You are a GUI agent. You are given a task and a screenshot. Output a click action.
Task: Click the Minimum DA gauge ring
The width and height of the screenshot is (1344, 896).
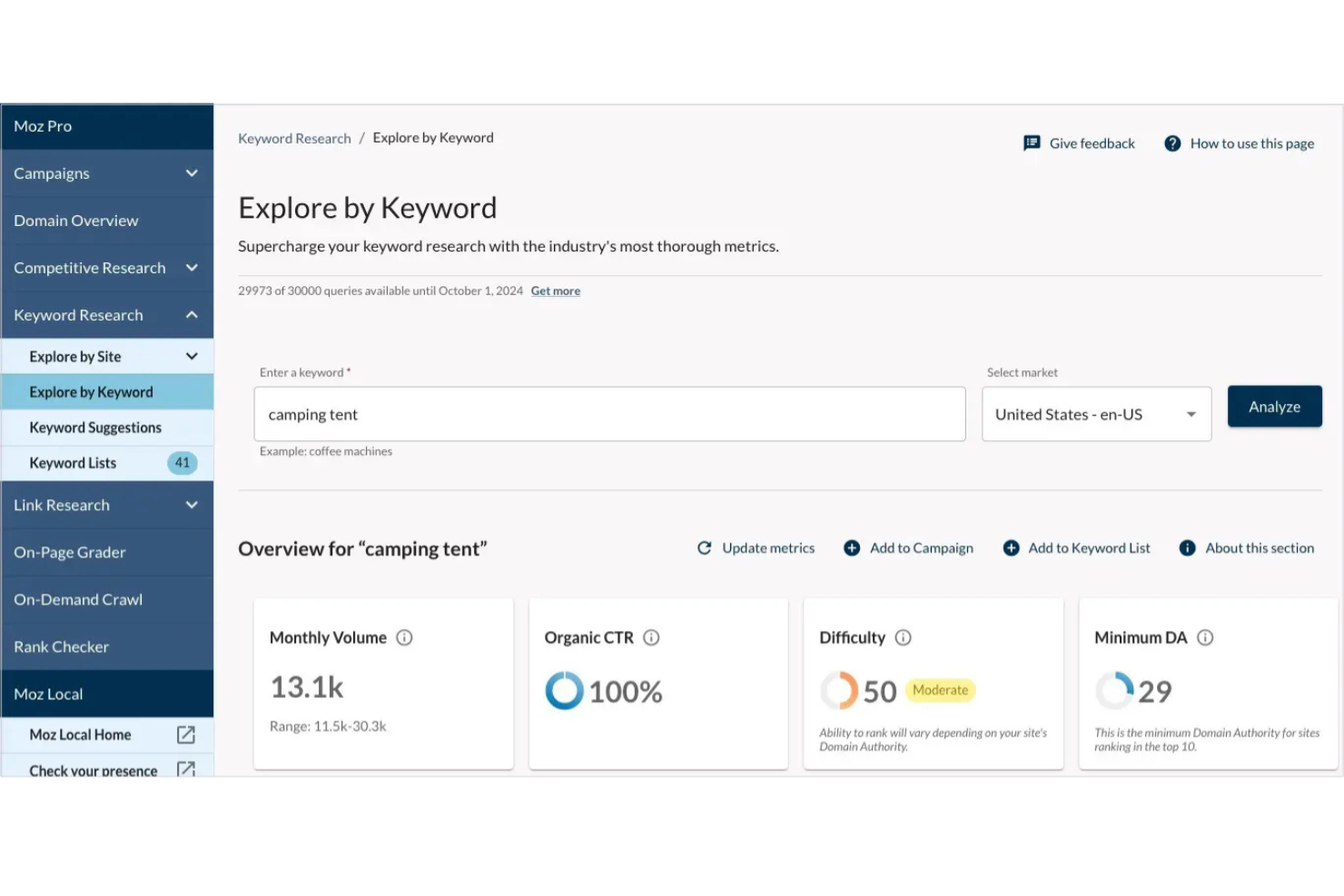(x=1114, y=691)
